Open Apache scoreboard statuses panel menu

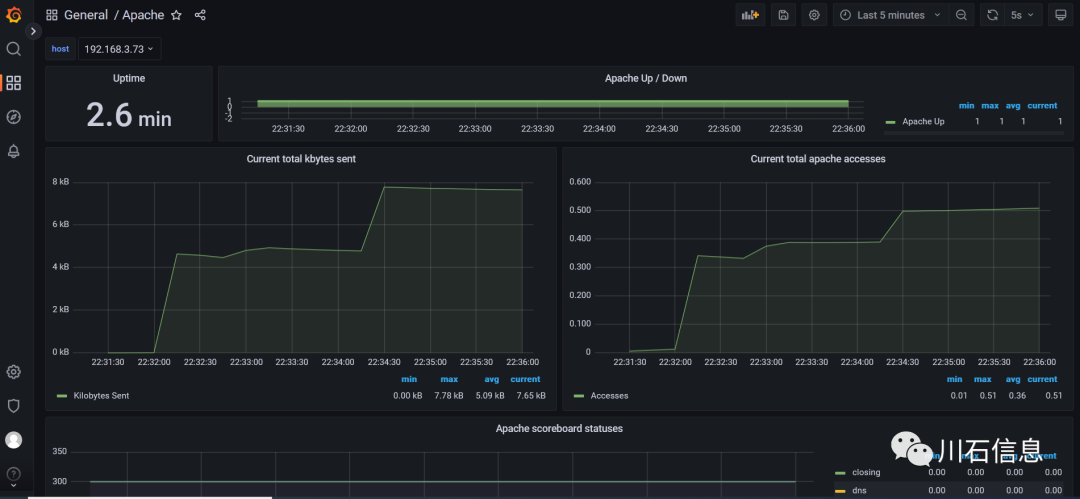tap(559, 429)
